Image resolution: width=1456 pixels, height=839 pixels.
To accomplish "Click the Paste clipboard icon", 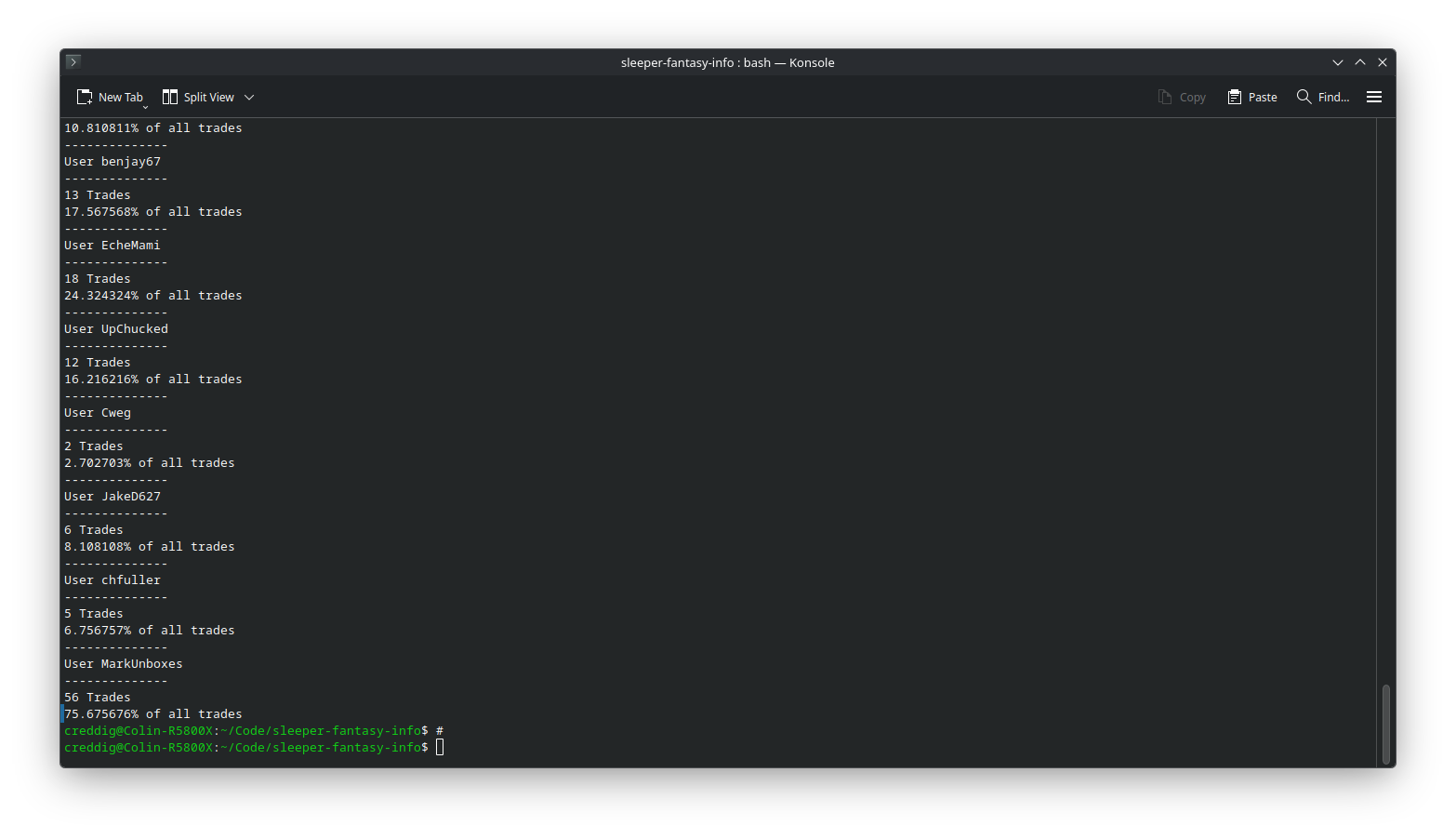I will tap(1235, 97).
